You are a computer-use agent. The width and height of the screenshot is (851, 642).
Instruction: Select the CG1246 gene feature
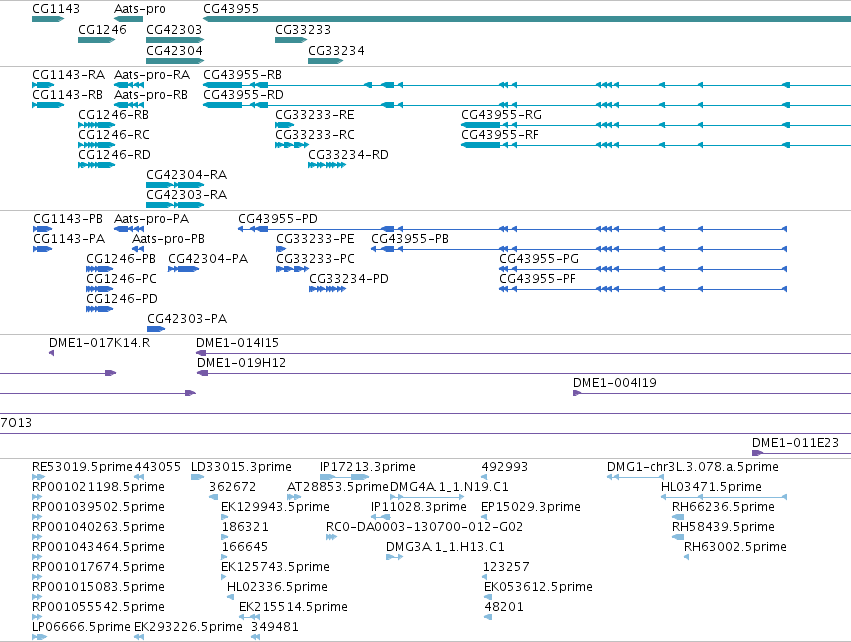tap(97, 40)
